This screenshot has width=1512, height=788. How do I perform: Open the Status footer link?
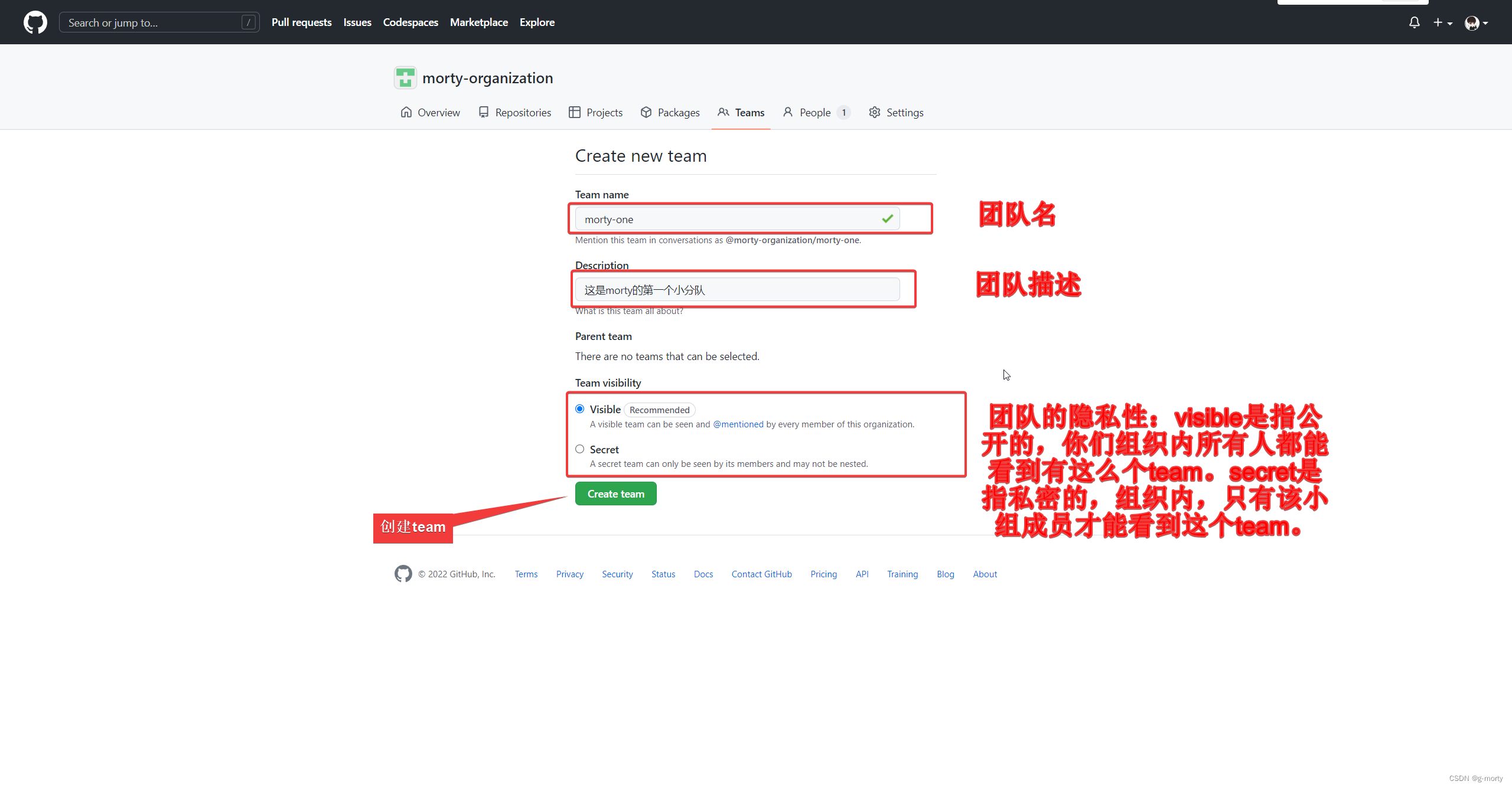[663, 574]
